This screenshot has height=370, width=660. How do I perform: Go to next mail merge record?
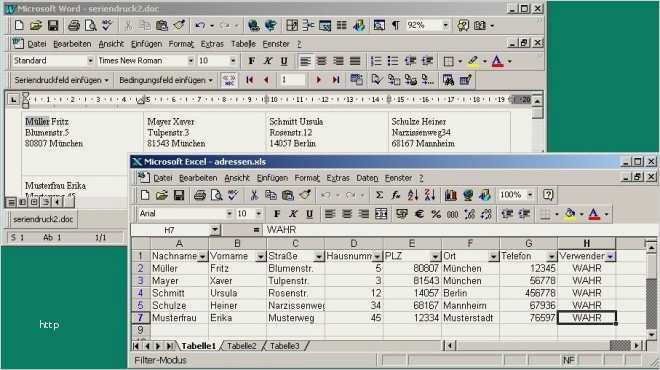tap(319, 80)
